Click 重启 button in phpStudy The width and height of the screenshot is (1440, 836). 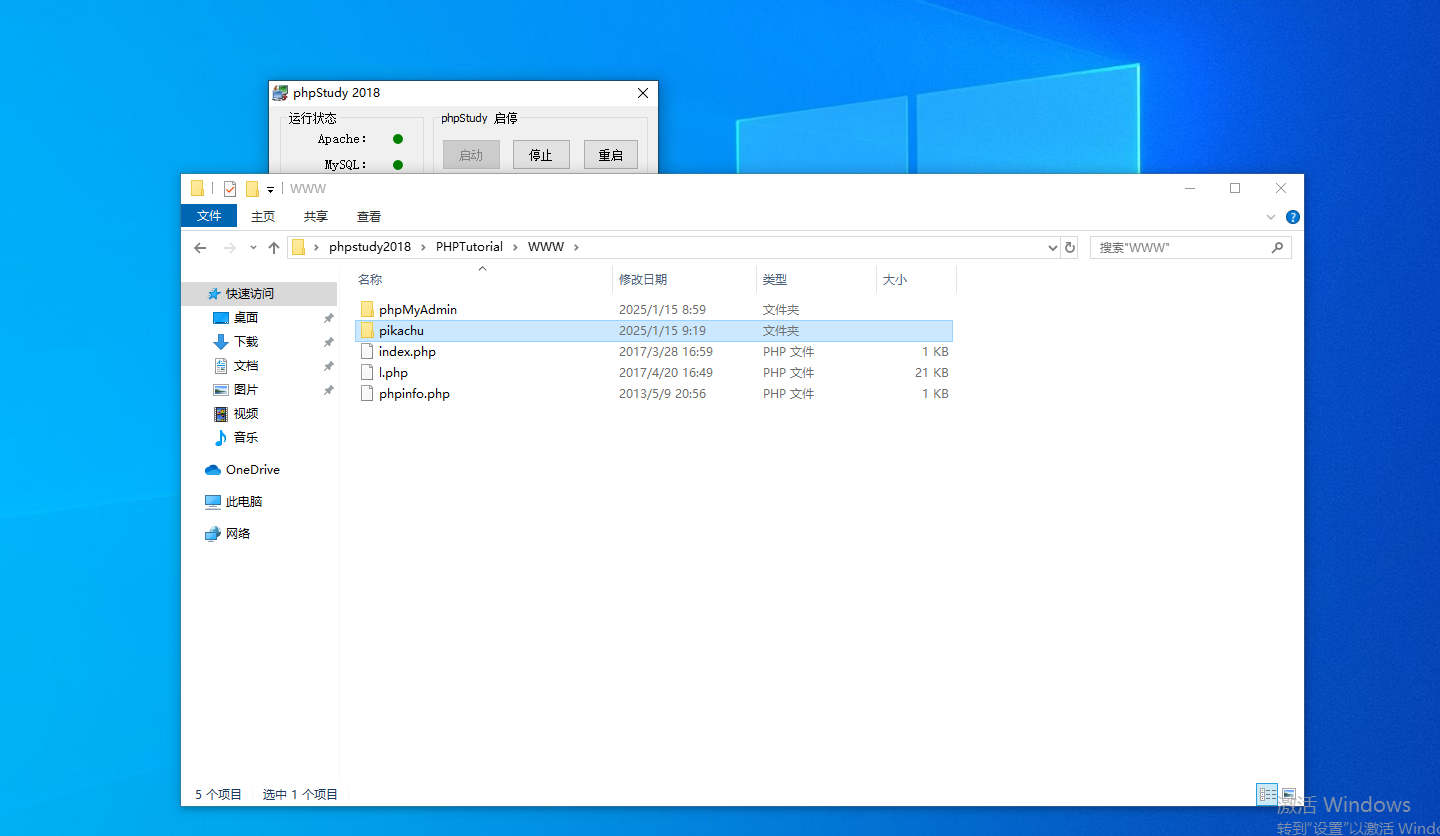(x=611, y=155)
